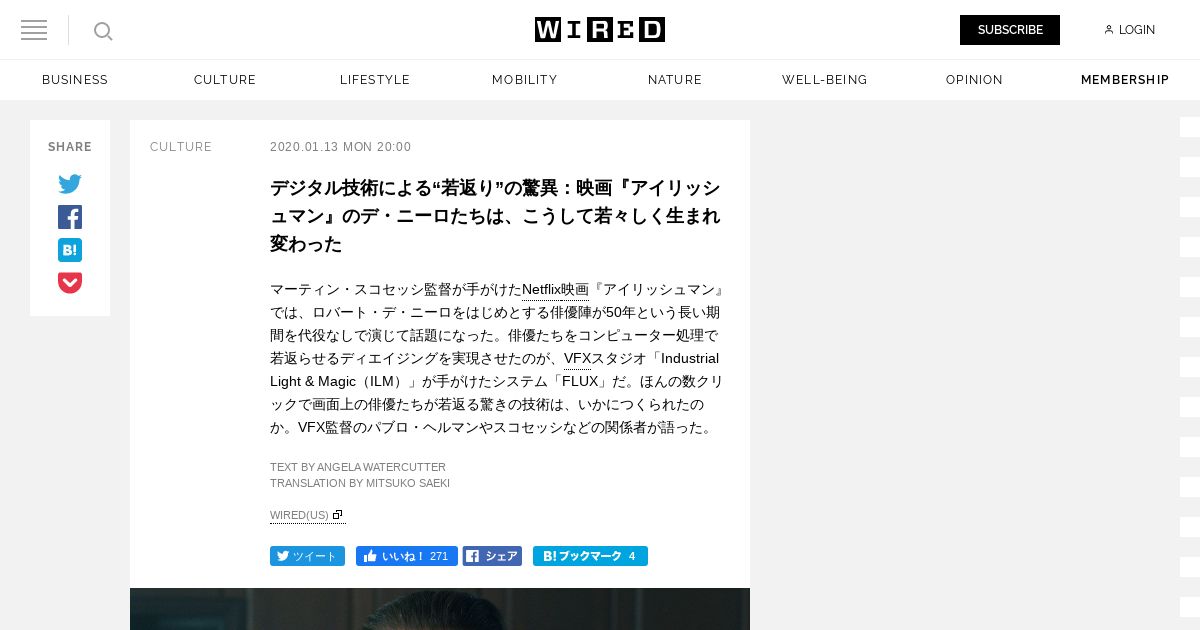The width and height of the screenshot is (1200, 630).
Task: Open the WIRED(US) source link
Action: tap(307, 516)
